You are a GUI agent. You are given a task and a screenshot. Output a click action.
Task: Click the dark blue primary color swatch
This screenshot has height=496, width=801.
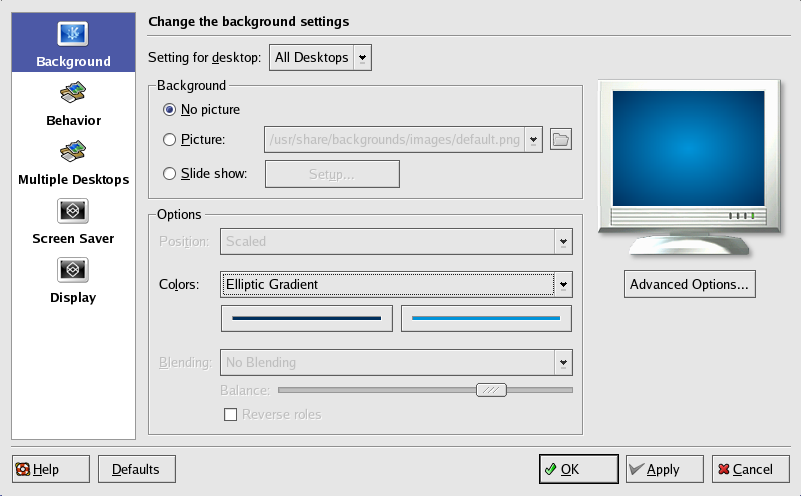click(306, 319)
